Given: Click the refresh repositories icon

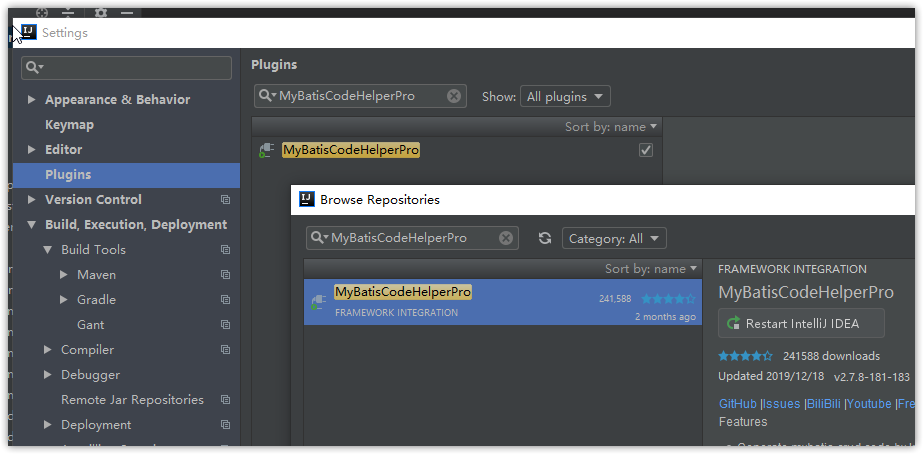Looking at the screenshot, I should [544, 238].
